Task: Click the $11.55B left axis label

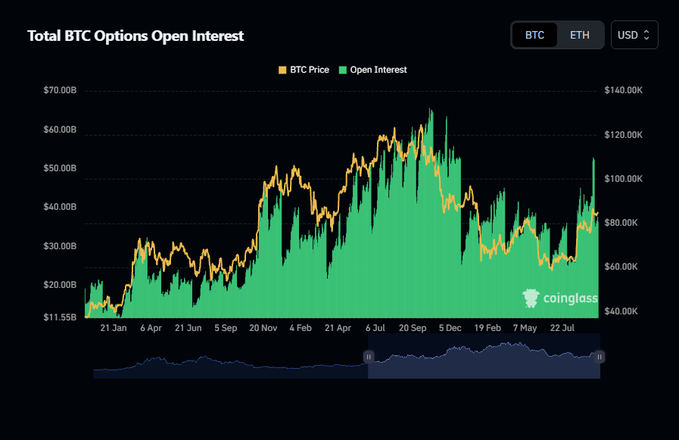Action: pos(60,317)
